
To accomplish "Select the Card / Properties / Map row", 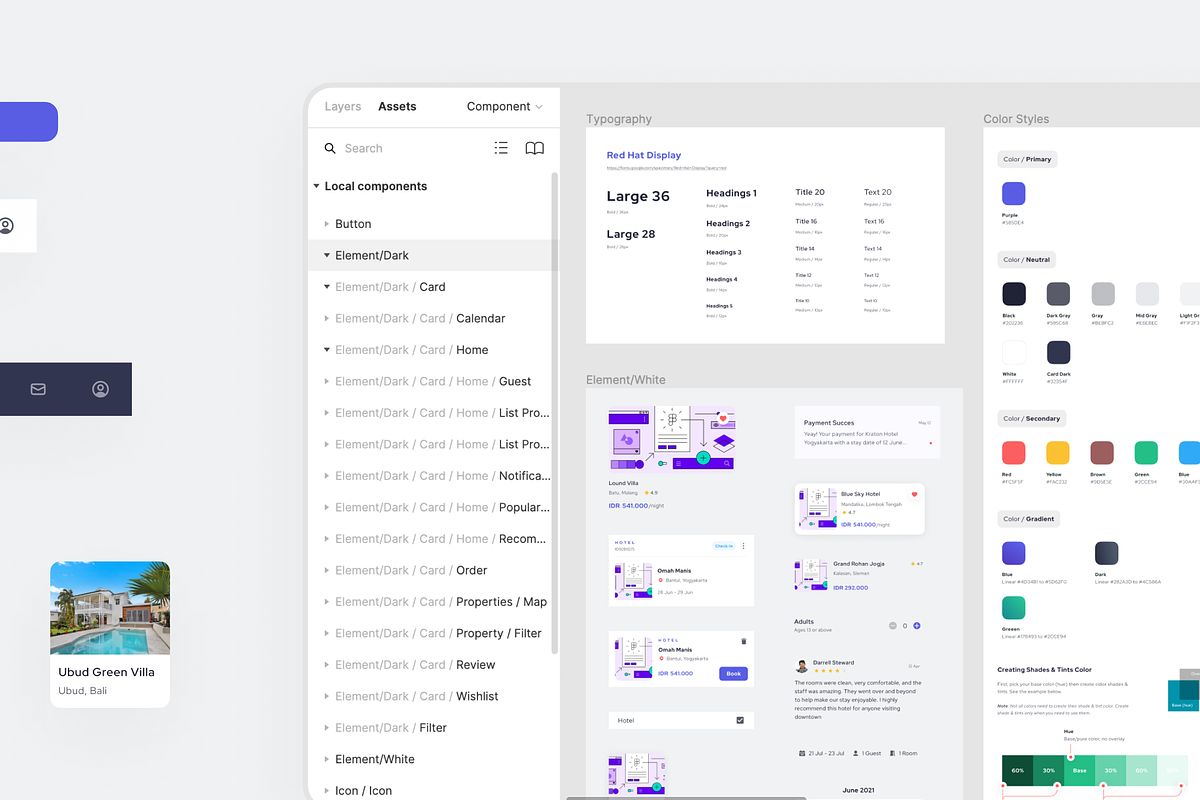I will pyautogui.click(x=434, y=602).
